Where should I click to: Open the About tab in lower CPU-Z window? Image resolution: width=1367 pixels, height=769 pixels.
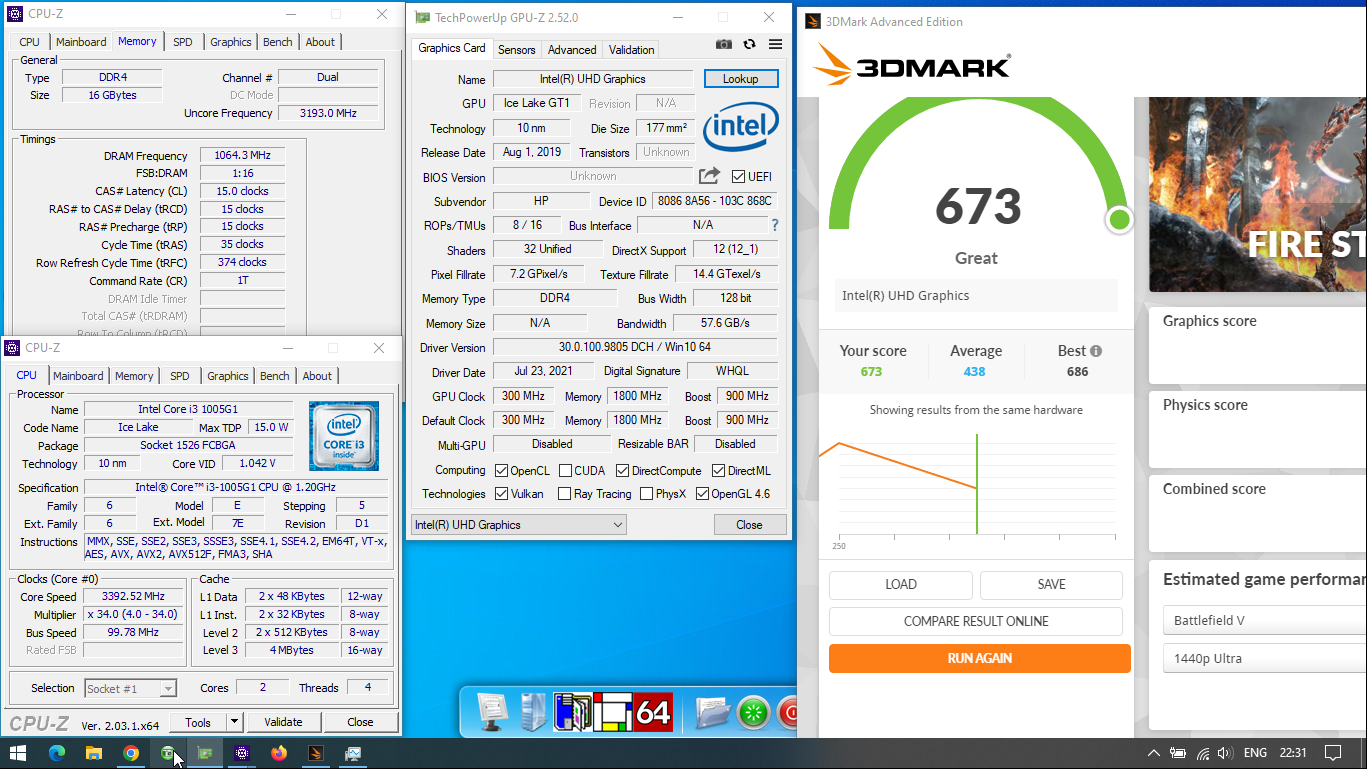[317, 376]
